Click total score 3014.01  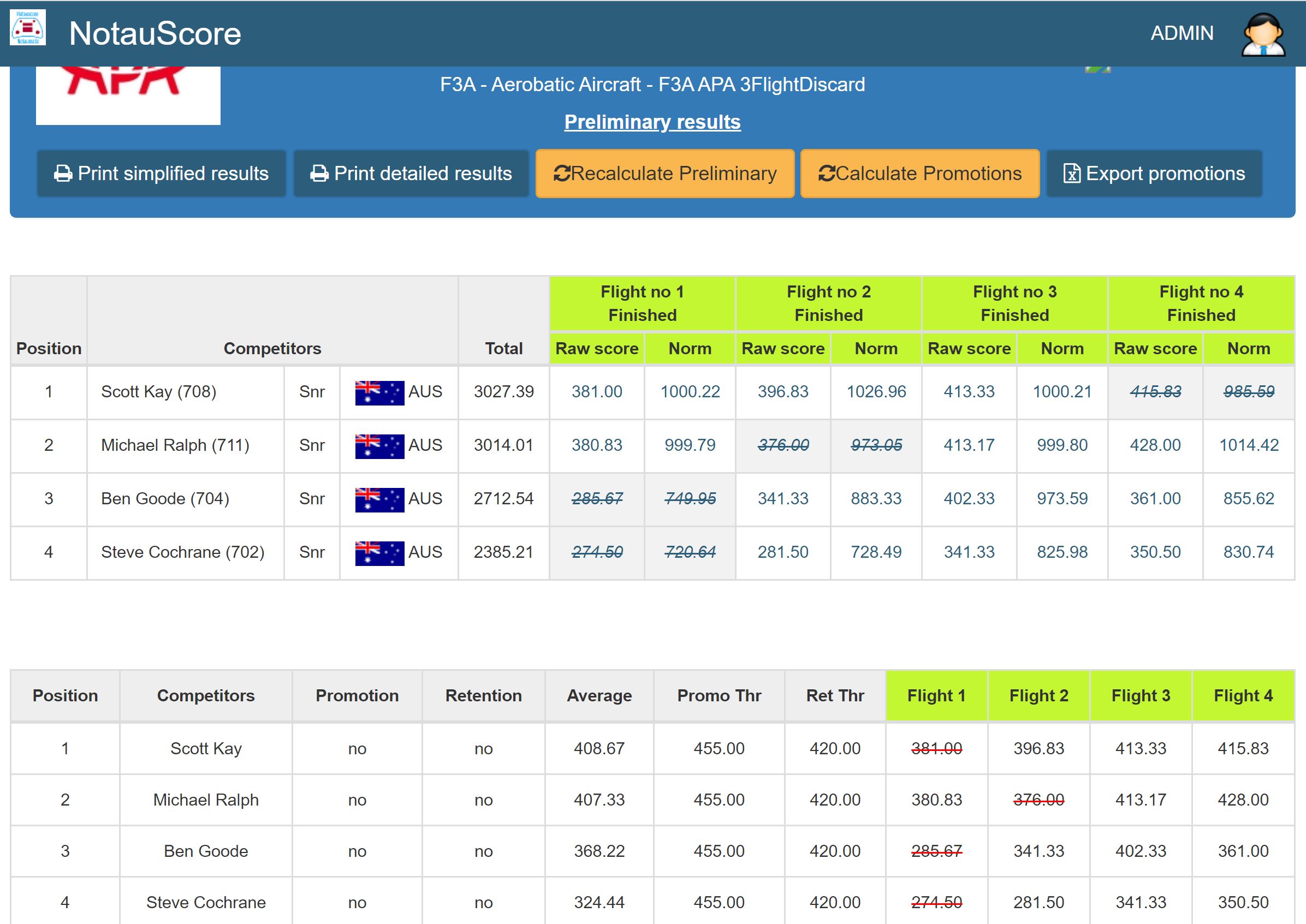[503, 445]
